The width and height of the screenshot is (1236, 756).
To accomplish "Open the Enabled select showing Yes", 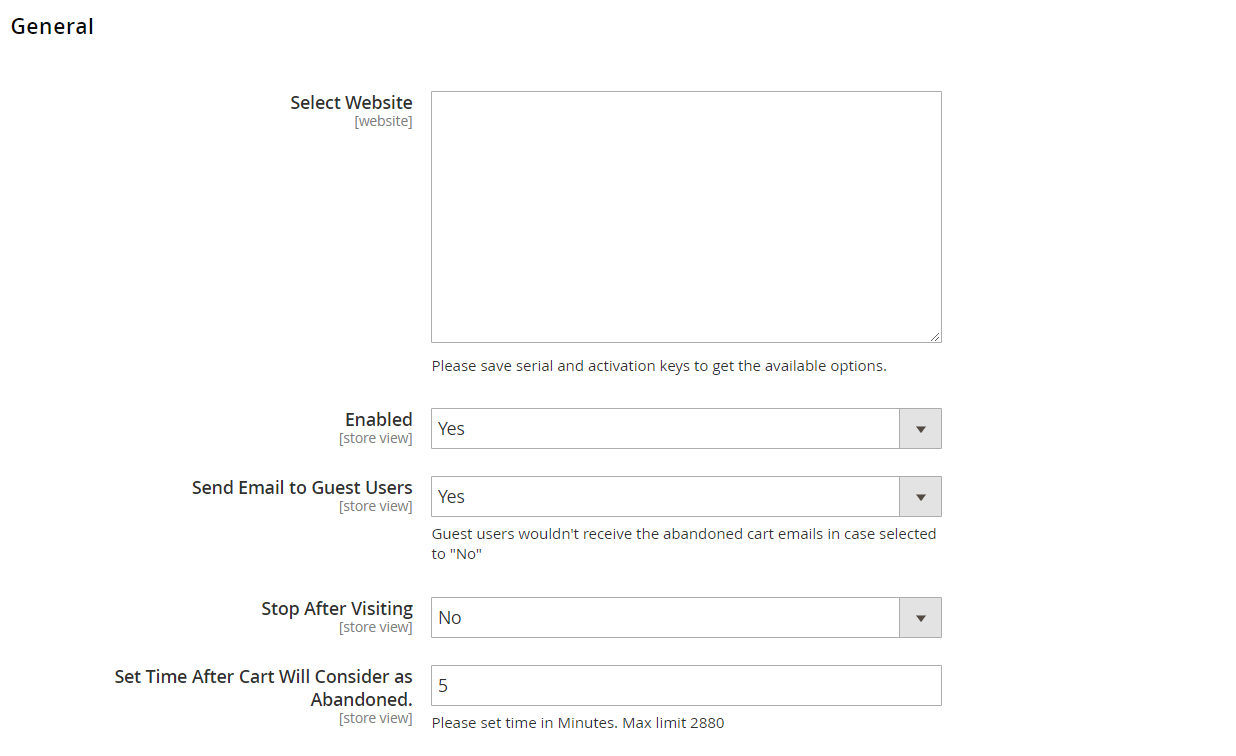I will click(x=665, y=429).
